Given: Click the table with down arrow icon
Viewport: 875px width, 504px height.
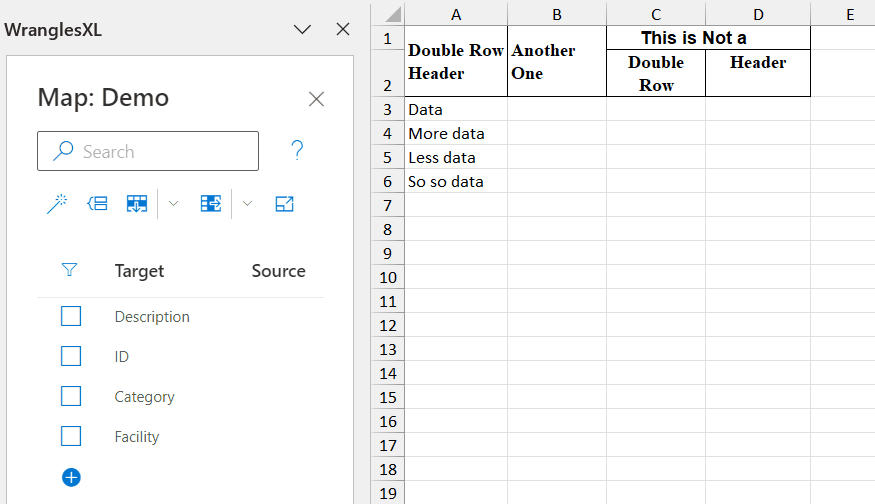Looking at the screenshot, I should point(137,204).
